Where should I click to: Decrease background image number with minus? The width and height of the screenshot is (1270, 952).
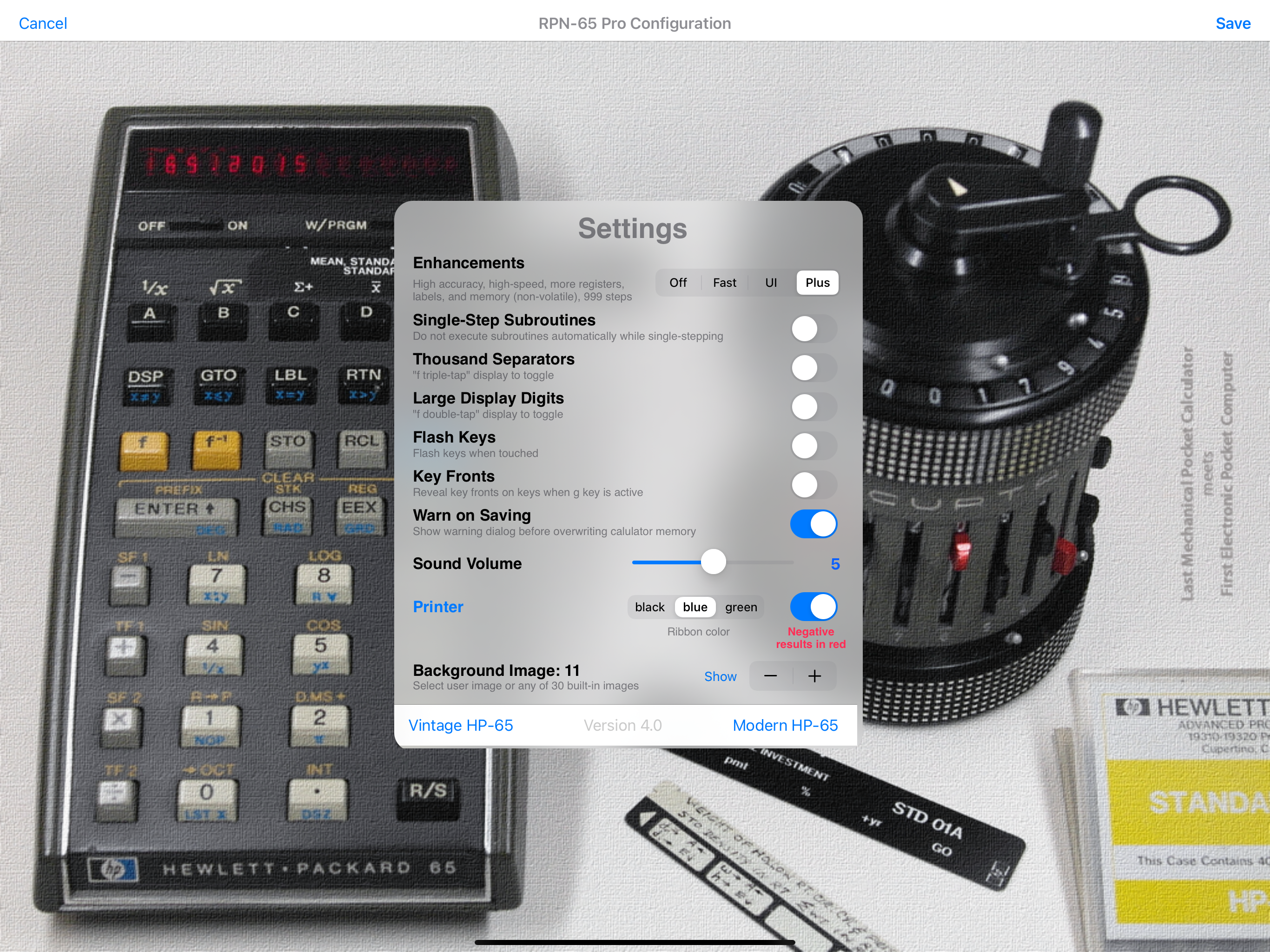coord(771,676)
